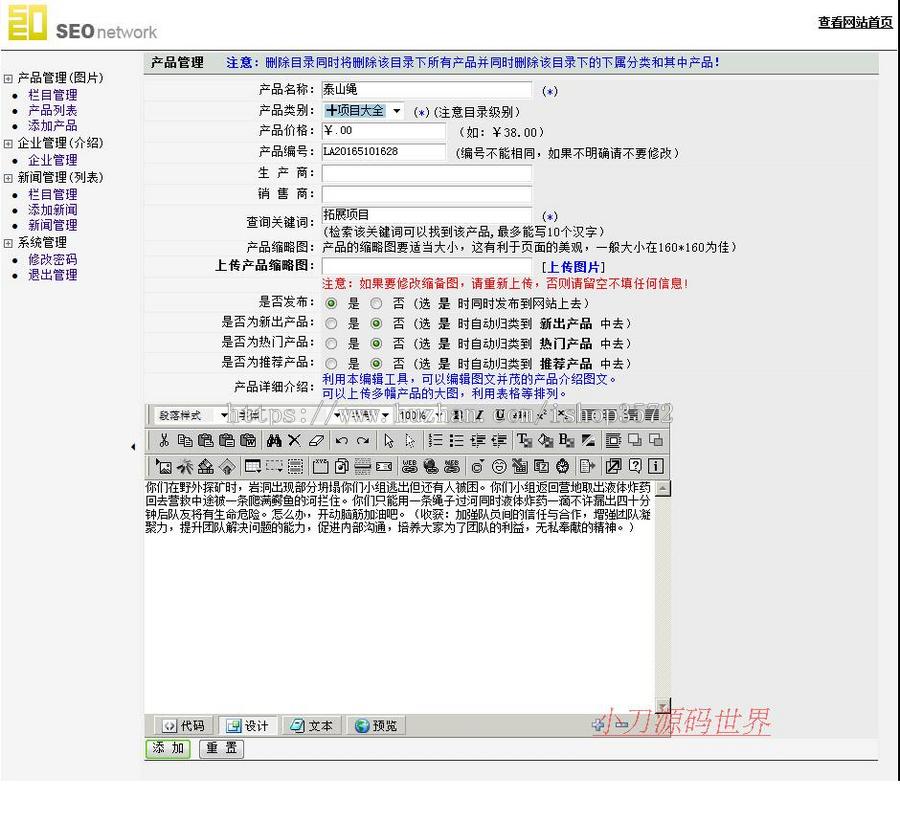
Task: Open 修改密码 in the sidebar
Action: click(x=53, y=259)
